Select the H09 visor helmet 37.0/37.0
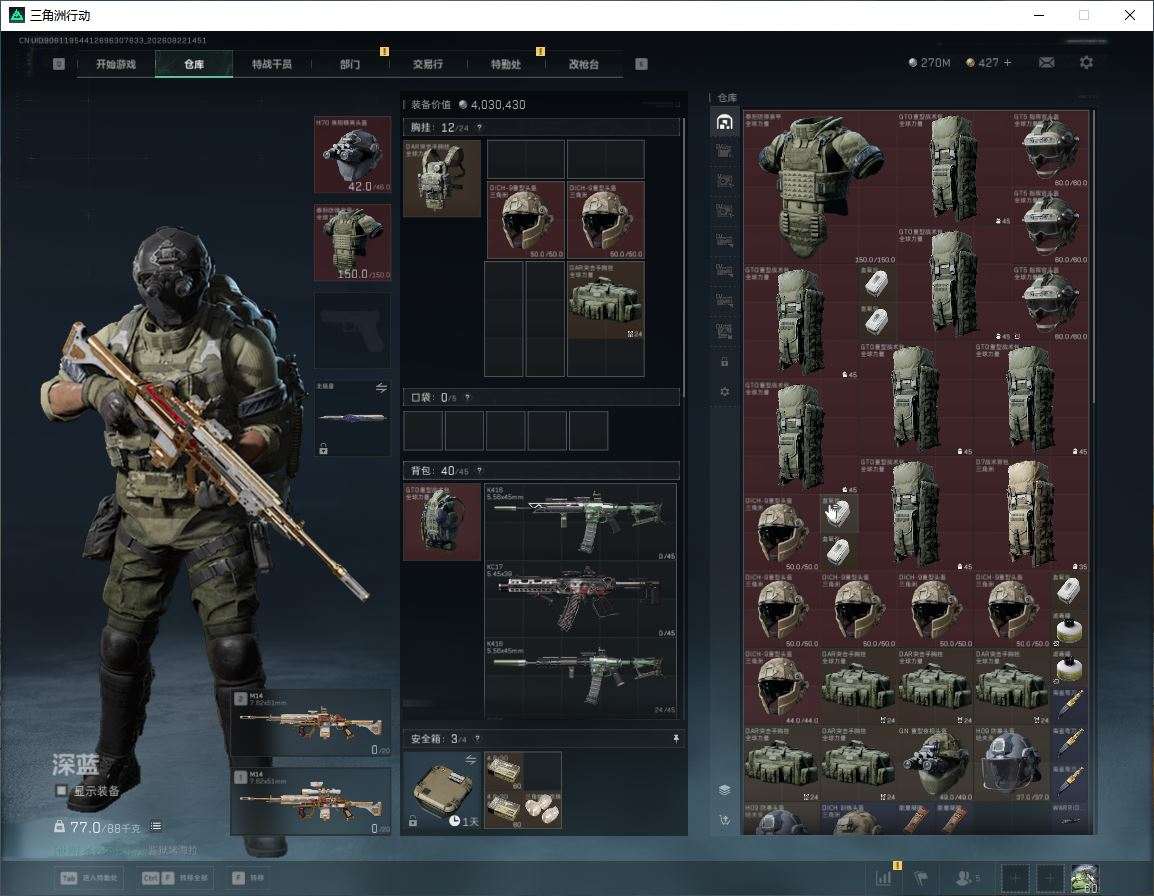 [1011, 763]
